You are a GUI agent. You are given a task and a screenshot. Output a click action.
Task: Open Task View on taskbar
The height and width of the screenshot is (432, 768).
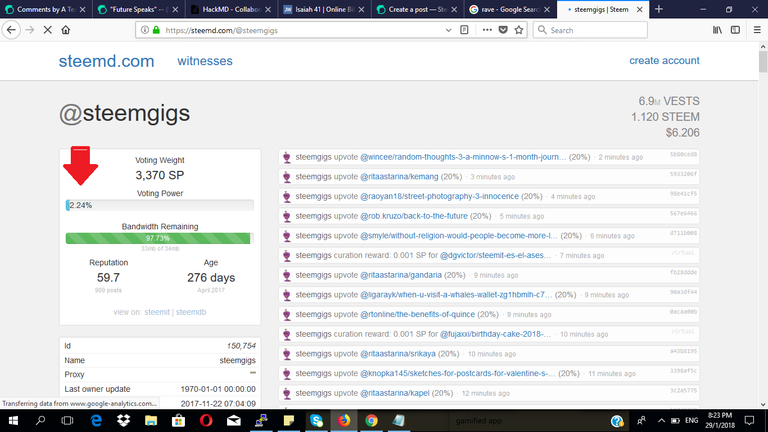click(x=67, y=420)
